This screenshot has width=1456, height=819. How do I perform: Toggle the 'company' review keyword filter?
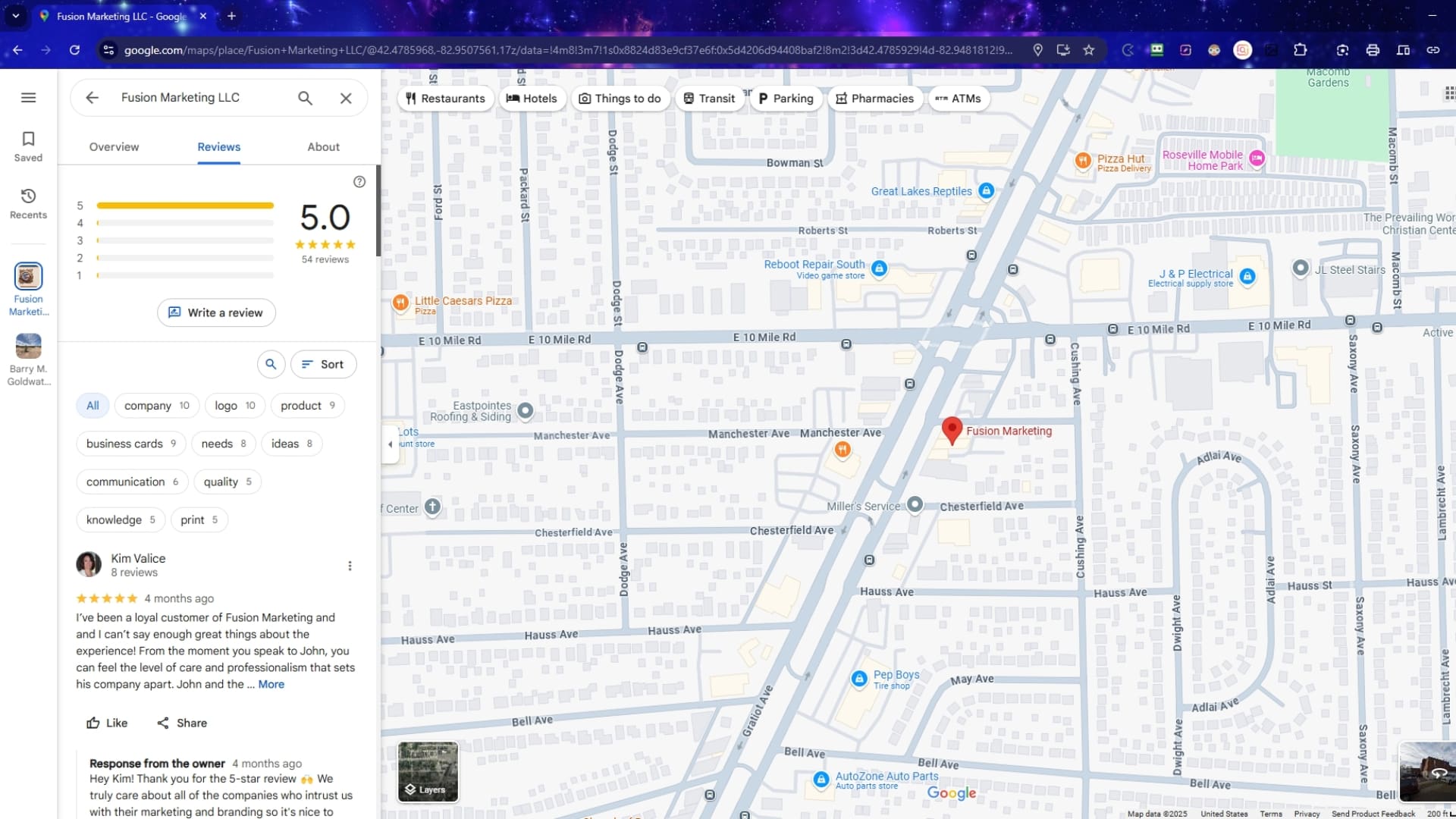click(x=156, y=405)
